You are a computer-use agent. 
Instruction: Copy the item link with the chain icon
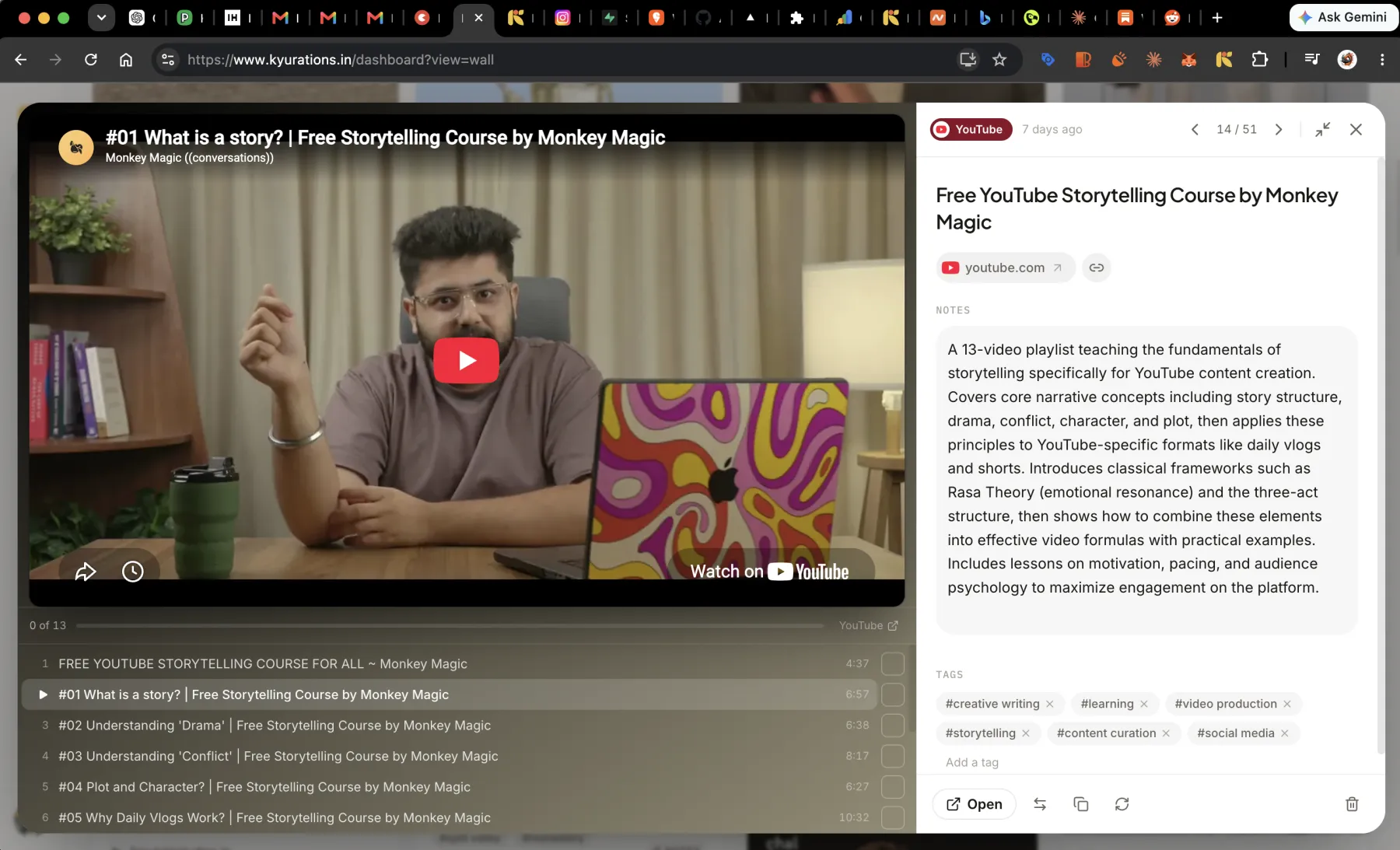[1096, 268]
